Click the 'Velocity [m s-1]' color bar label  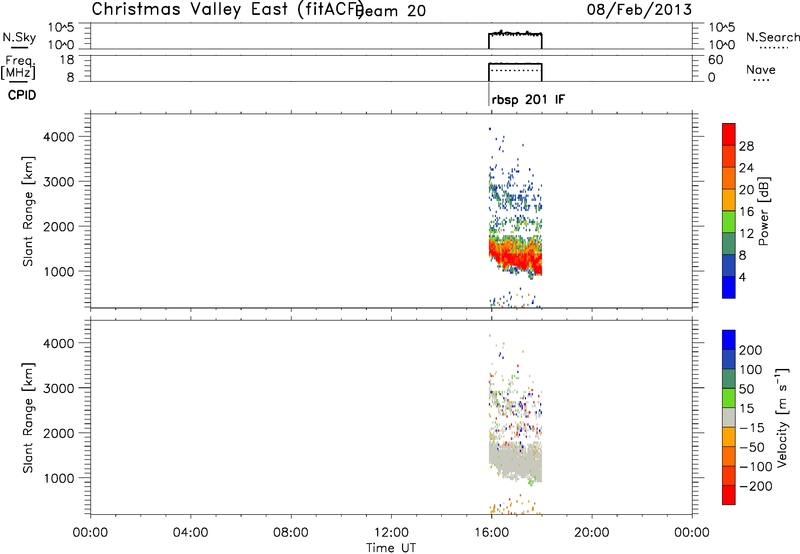coord(781,417)
